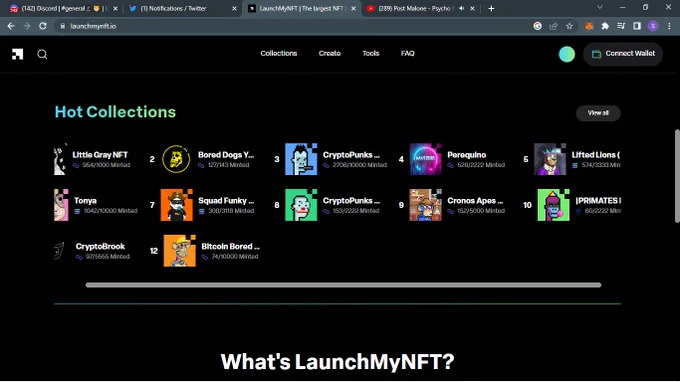Image resolution: width=680 pixels, height=382 pixels.
Task: Close the Twitter Notifications tab
Action: [x=235, y=8]
